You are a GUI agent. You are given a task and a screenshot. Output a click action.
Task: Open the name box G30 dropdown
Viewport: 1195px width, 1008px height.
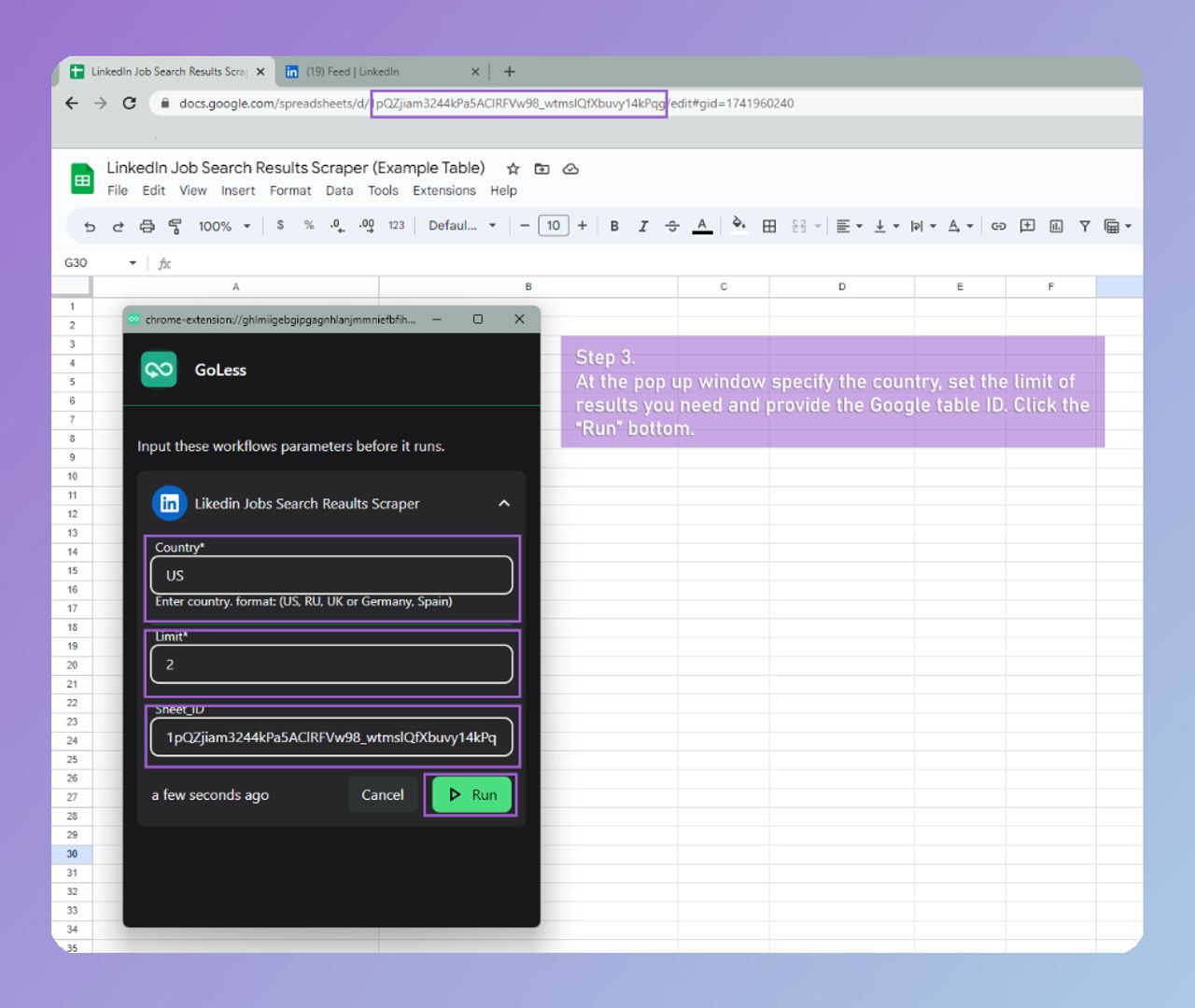[x=133, y=263]
